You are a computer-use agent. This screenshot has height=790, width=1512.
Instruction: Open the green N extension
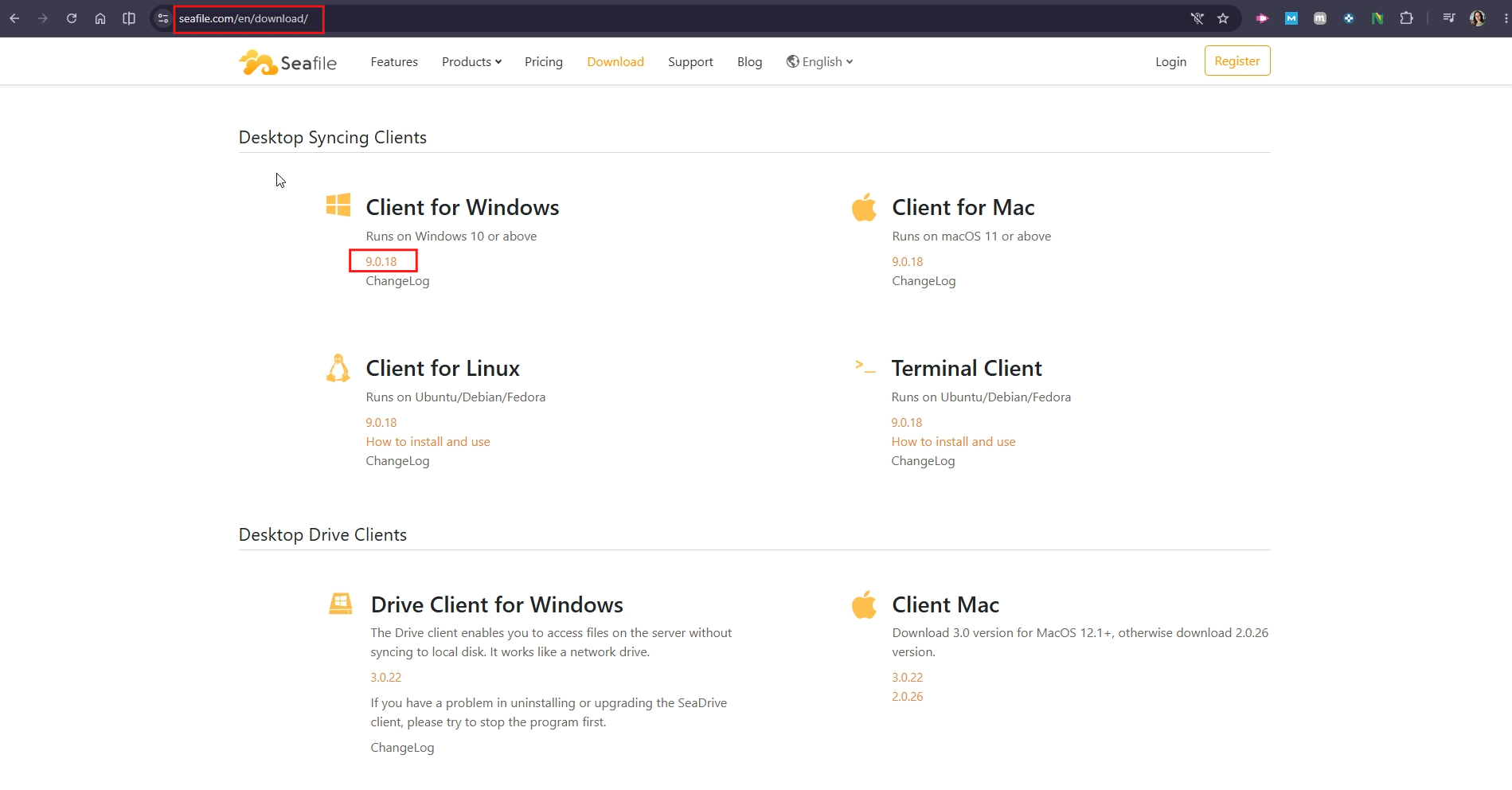(x=1377, y=18)
